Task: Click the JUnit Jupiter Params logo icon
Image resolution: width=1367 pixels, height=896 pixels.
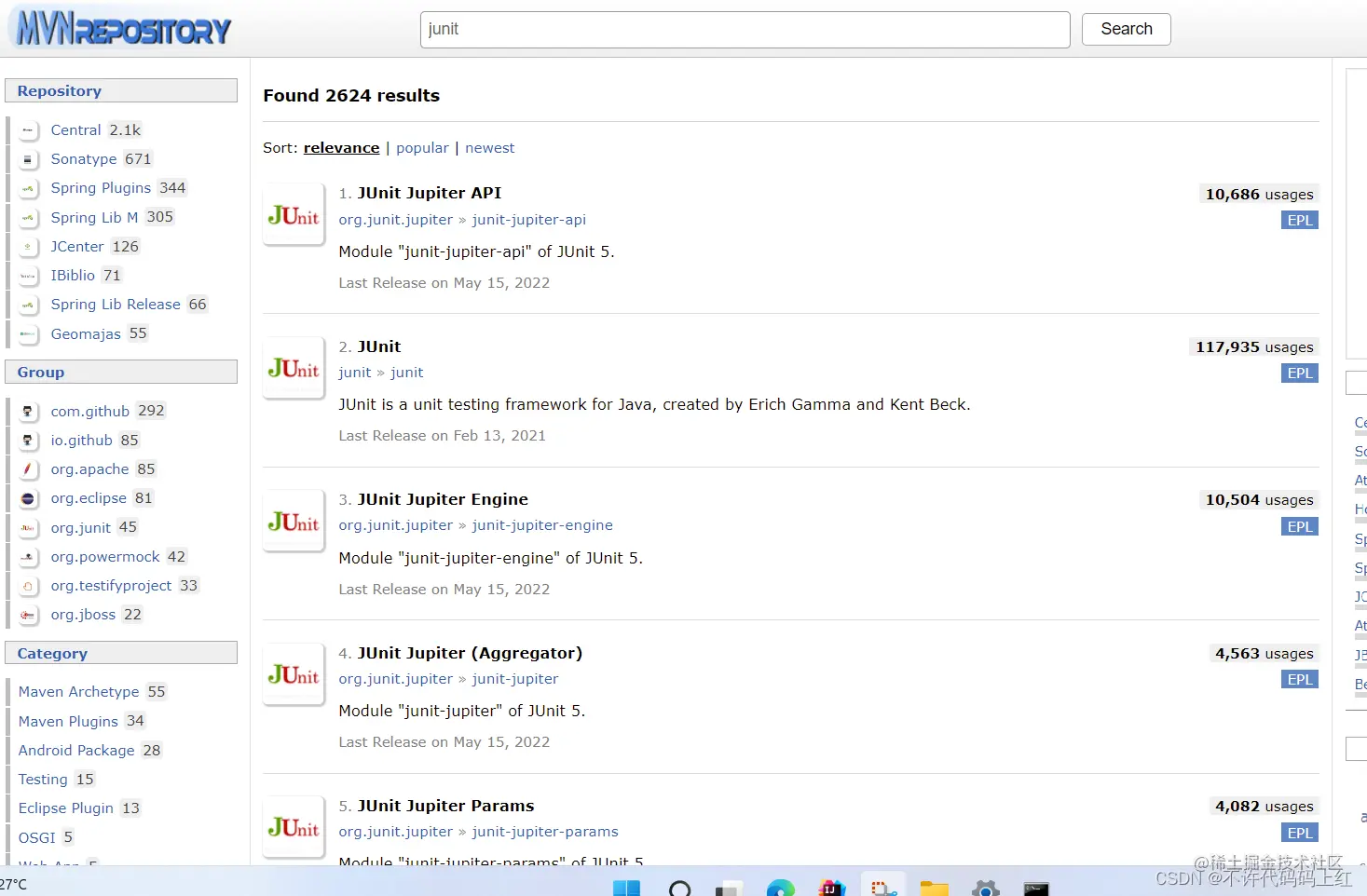Action: click(294, 827)
